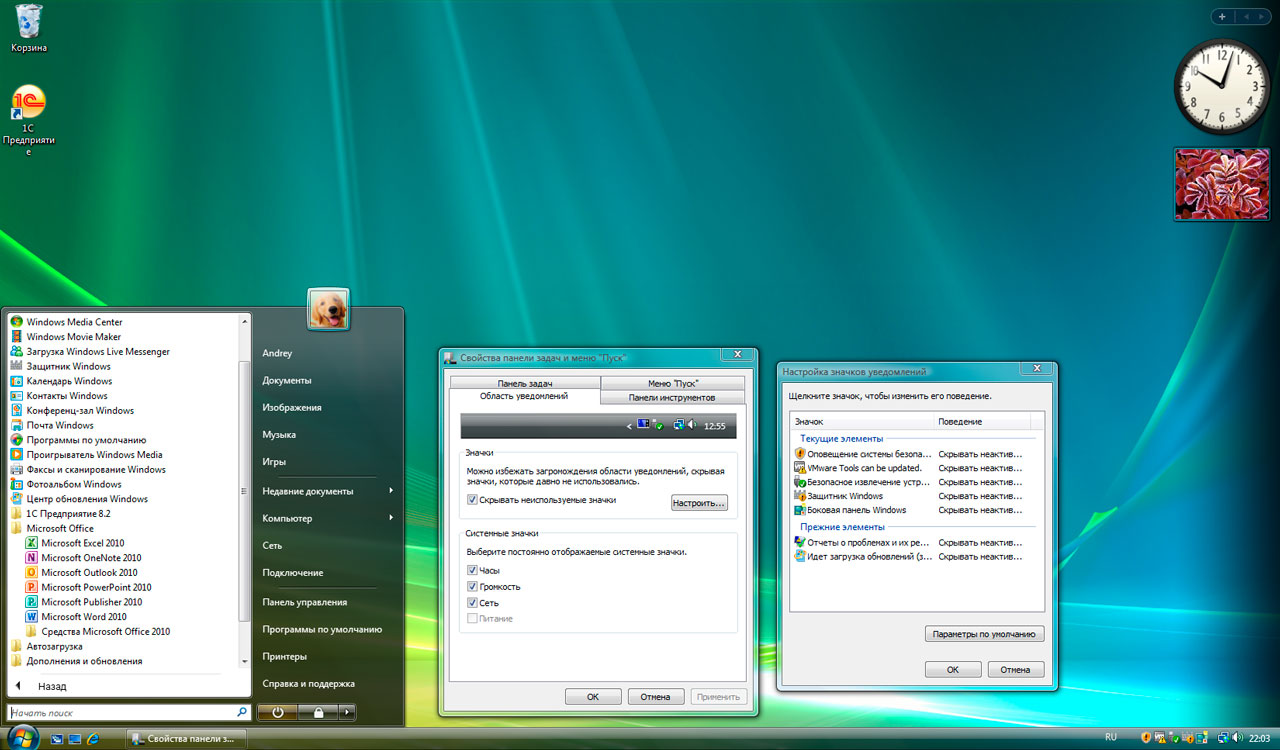Toggle the Часы system icon checkbox
The height and width of the screenshot is (750, 1280).
click(x=472, y=570)
